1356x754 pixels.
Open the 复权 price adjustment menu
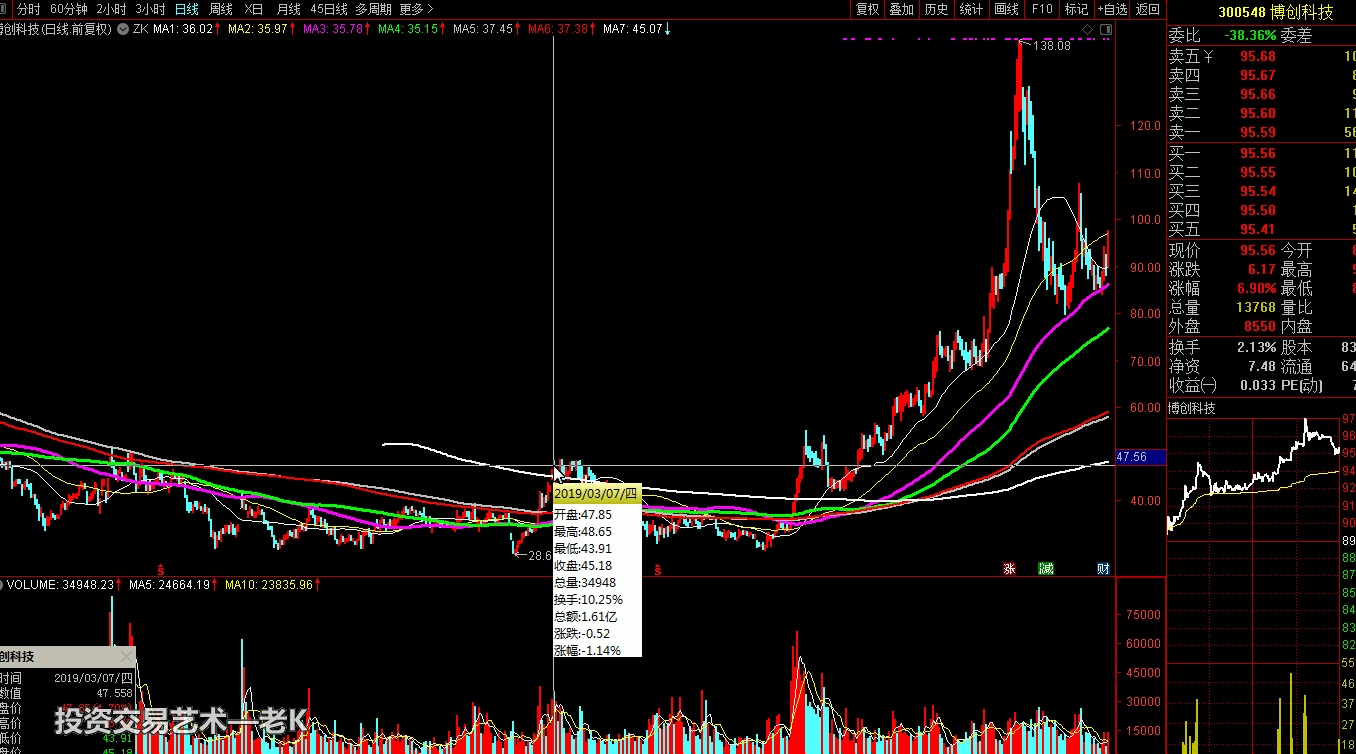[867, 9]
